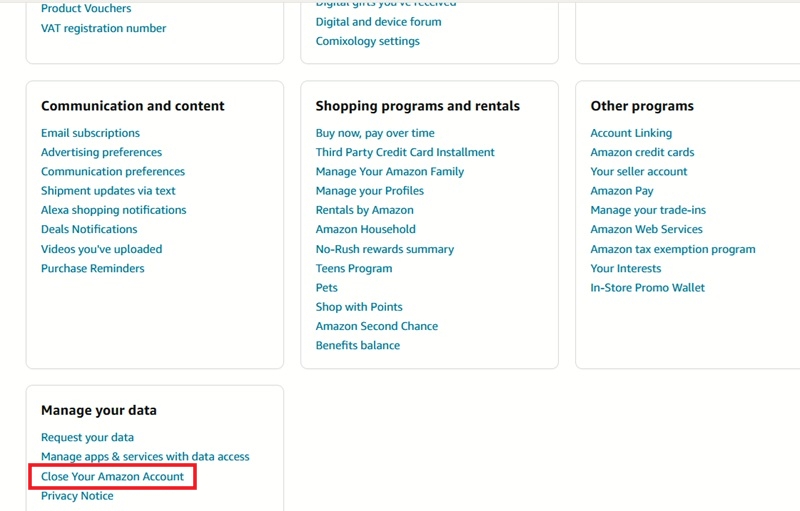Open Amazon Pay link
This screenshot has height=511, width=800.
pos(622,191)
